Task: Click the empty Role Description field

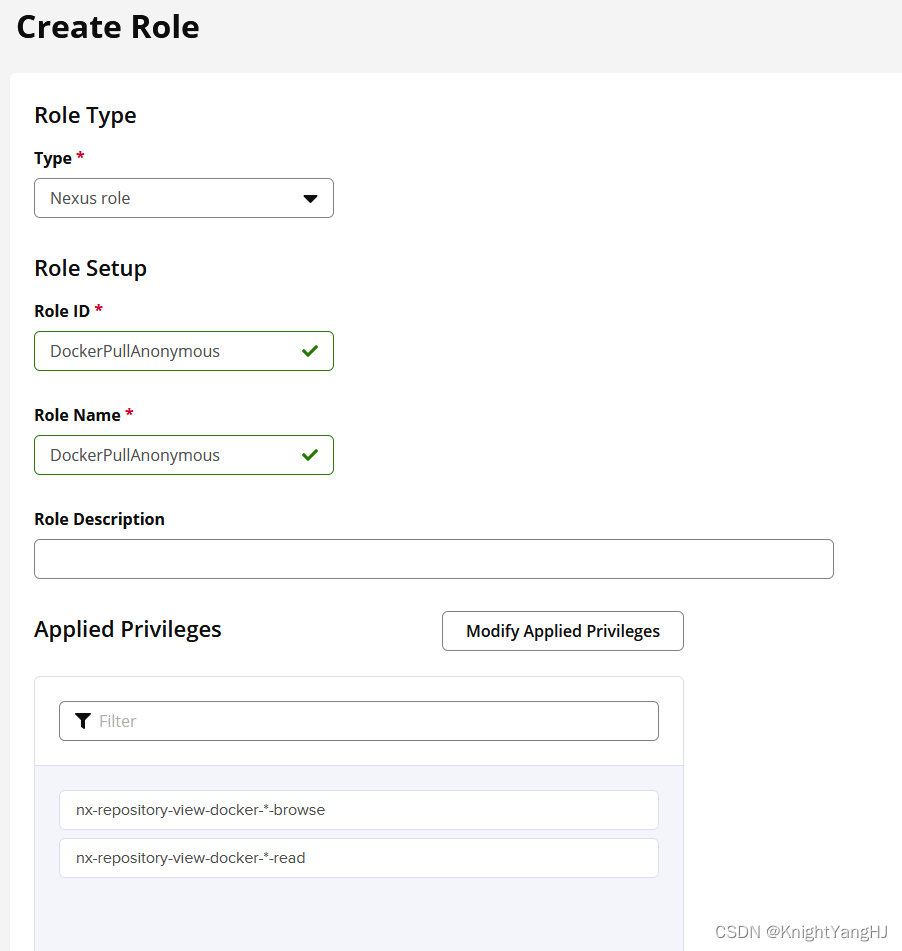Action: (x=434, y=559)
